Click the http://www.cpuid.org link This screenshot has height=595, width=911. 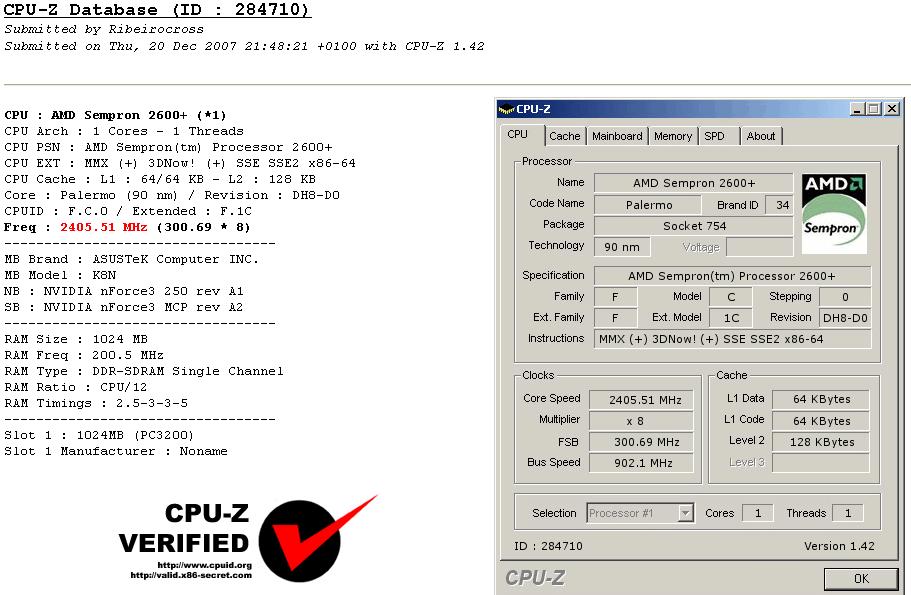(205, 565)
